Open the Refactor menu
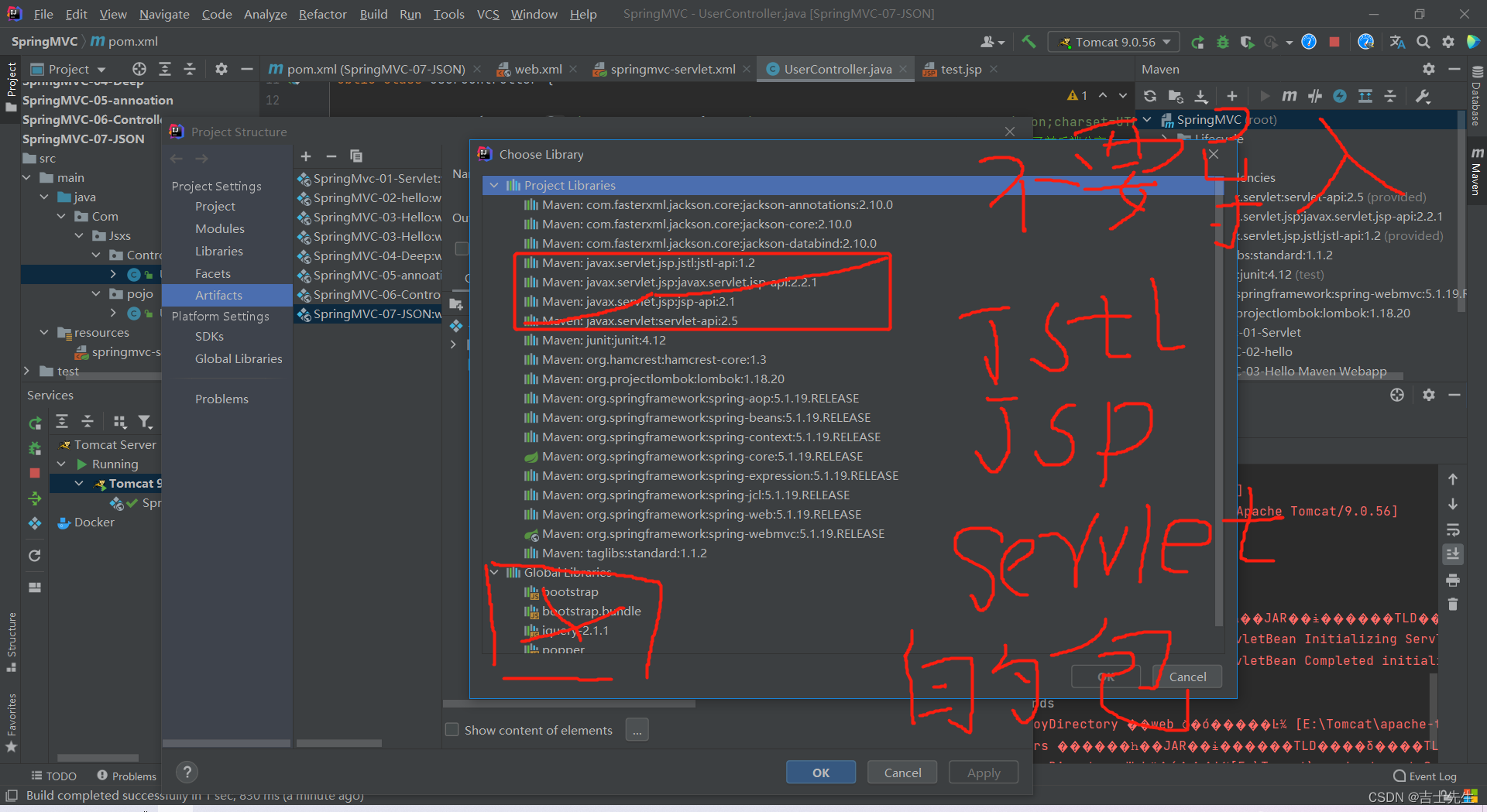This screenshot has height=812, width=1487. coord(323,14)
